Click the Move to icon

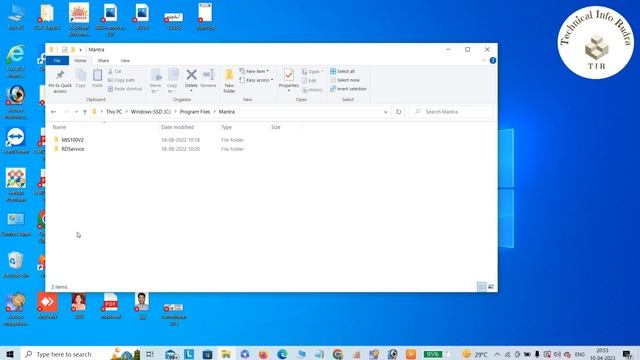tap(156, 80)
